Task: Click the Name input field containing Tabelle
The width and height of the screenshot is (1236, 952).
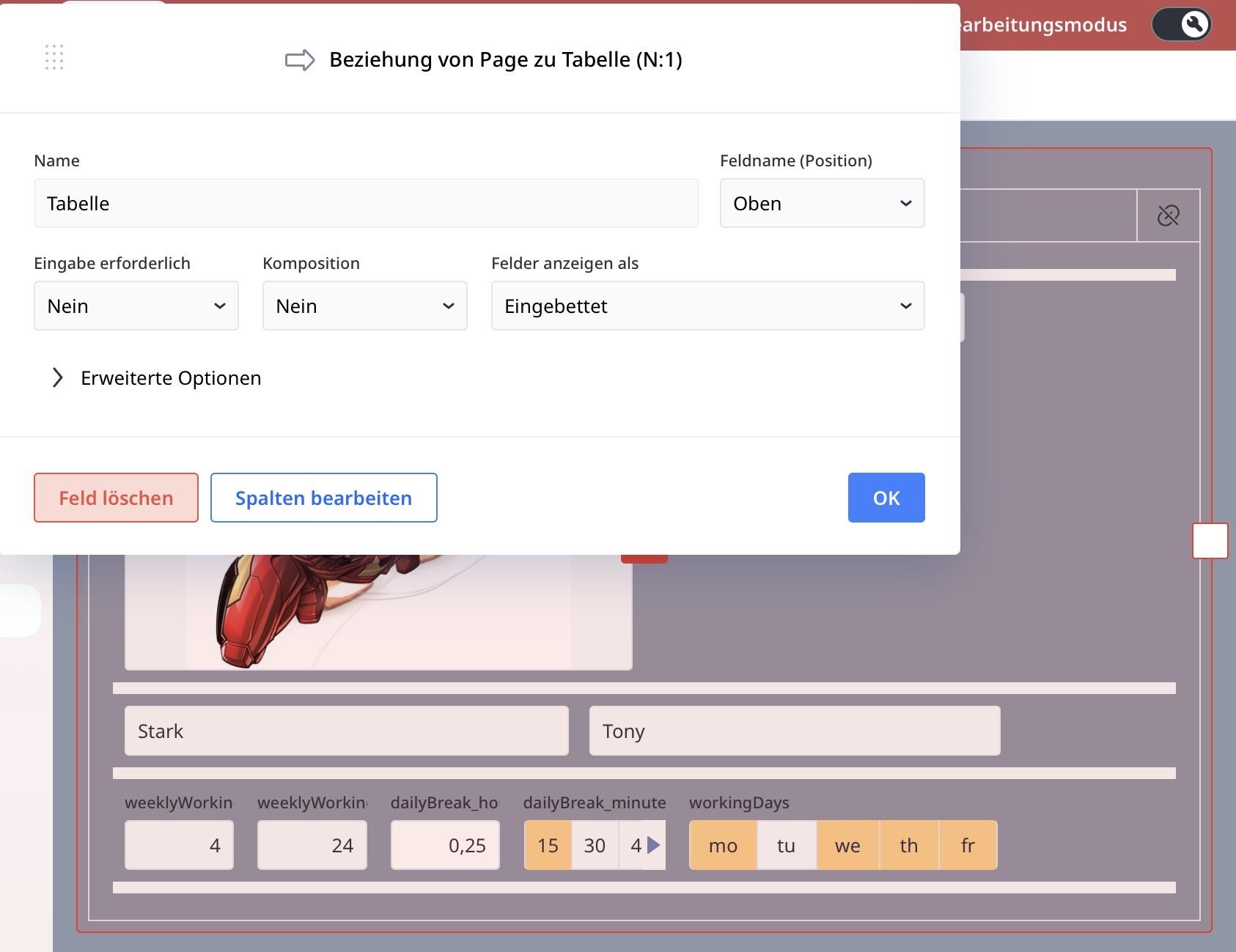Action: [366, 203]
